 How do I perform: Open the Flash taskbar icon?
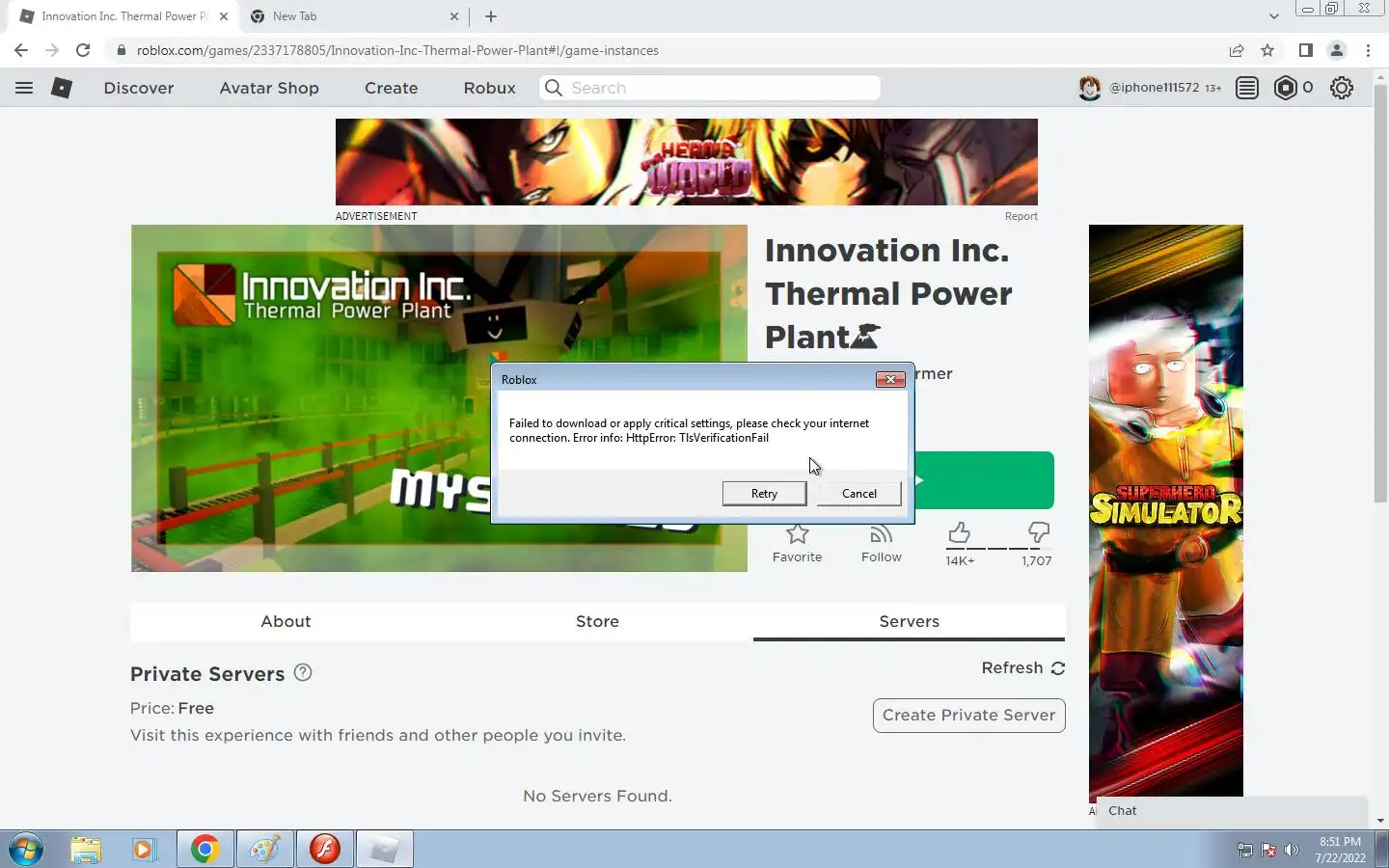[325, 850]
